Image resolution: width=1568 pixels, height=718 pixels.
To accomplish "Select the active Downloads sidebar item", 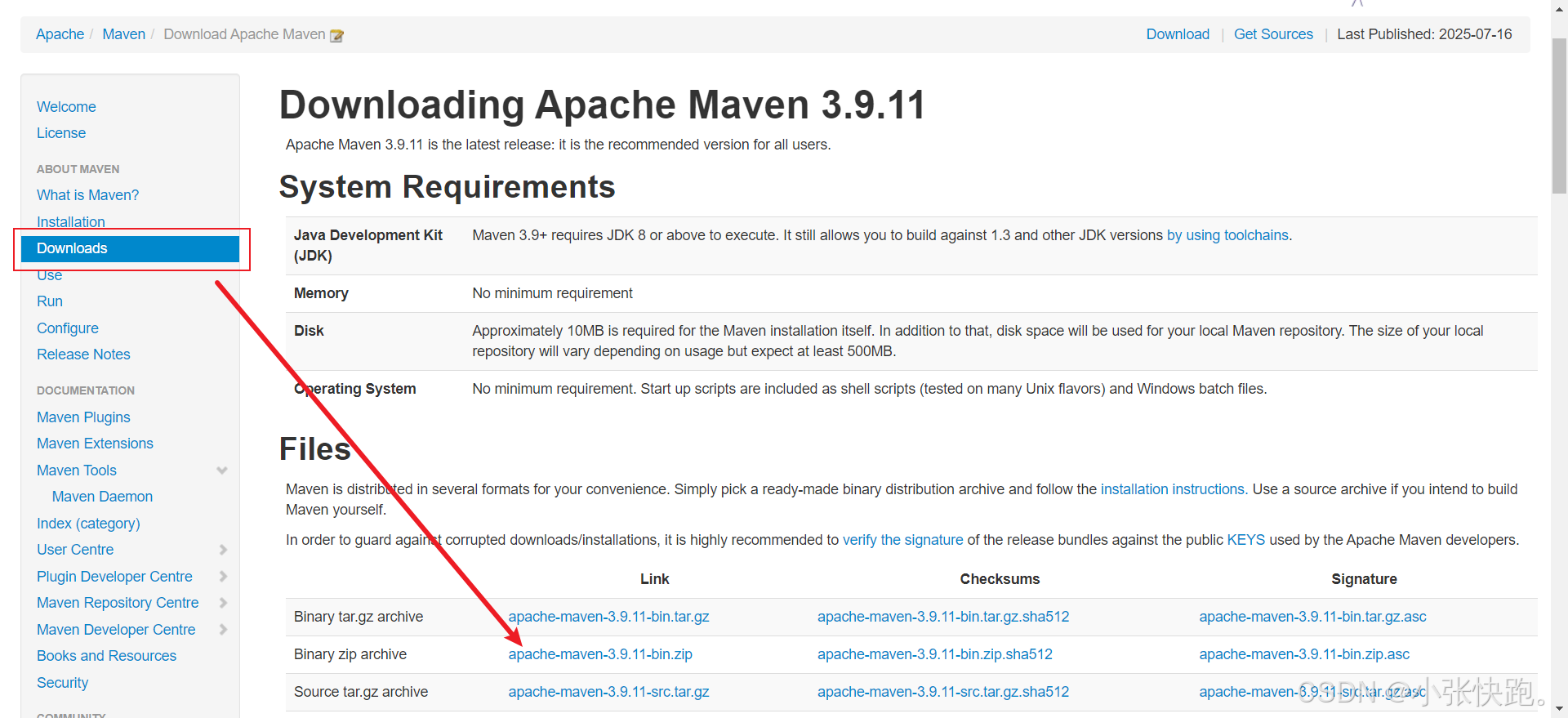I will (130, 248).
